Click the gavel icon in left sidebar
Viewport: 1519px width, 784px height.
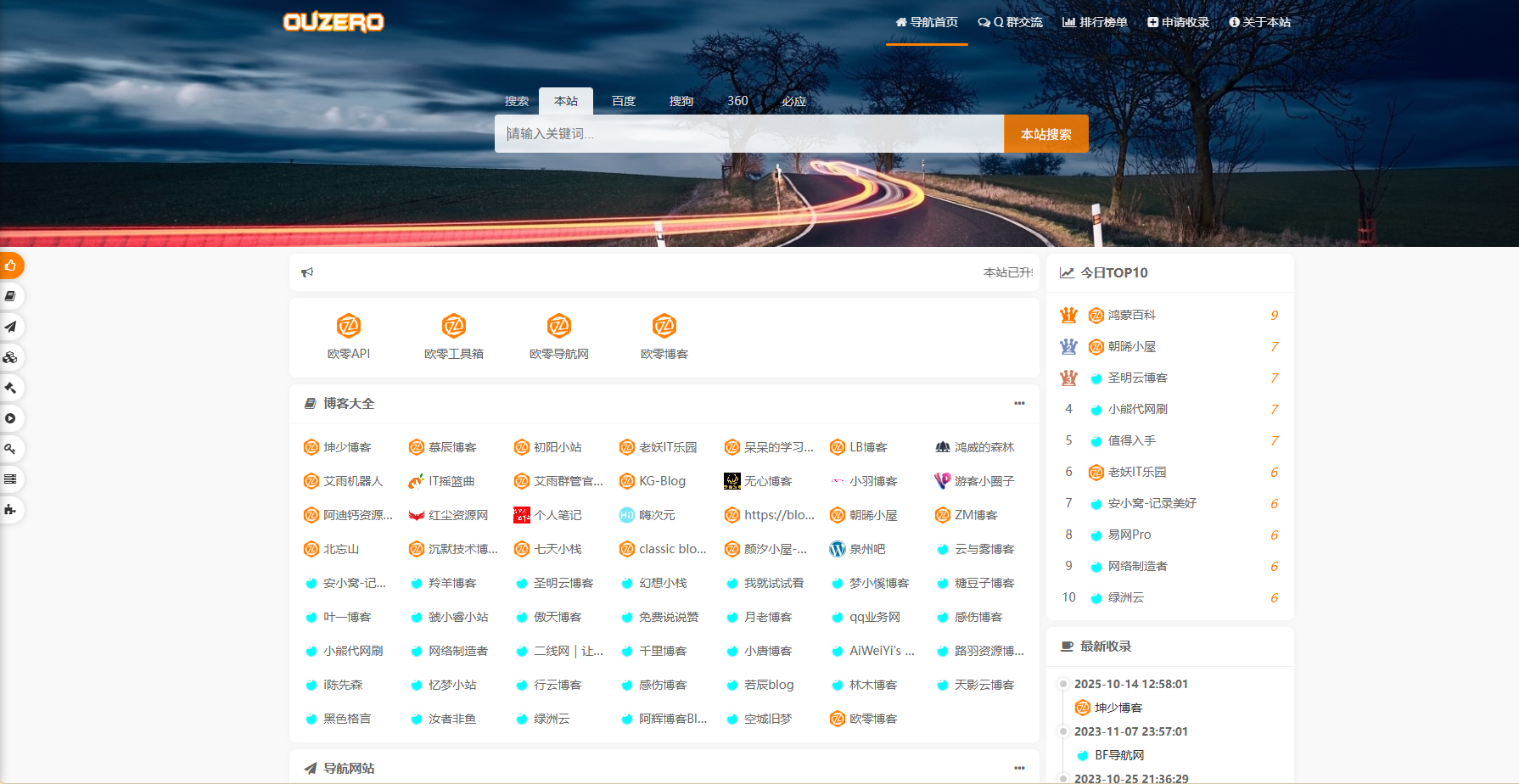pyautogui.click(x=11, y=388)
